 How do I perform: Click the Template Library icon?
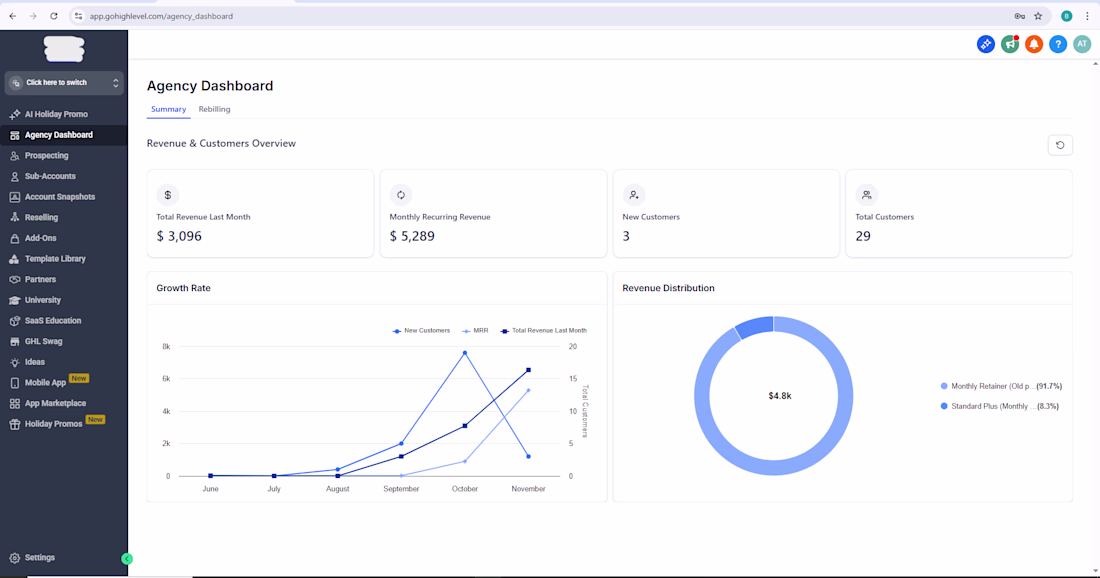pos(14,259)
